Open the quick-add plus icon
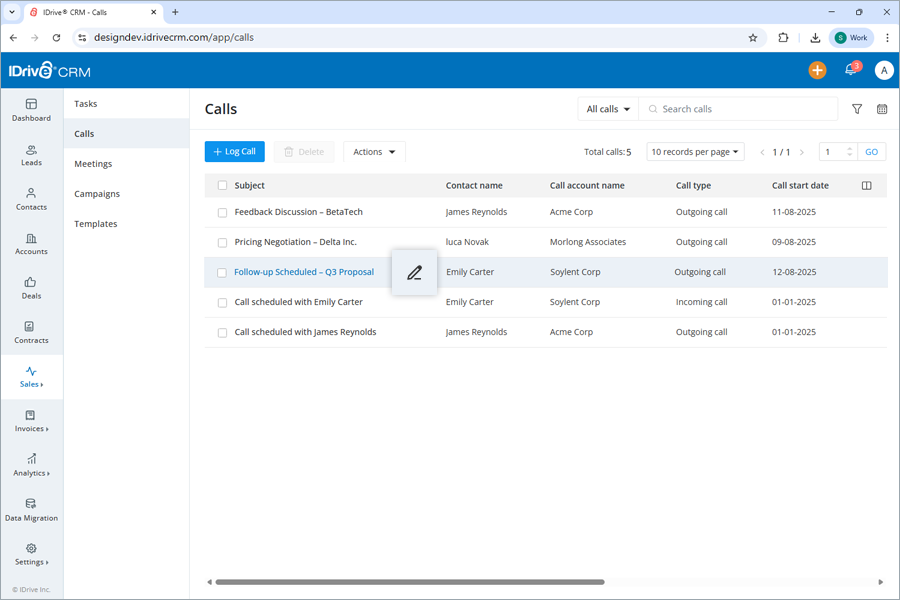900x600 pixels. point(817,70)
